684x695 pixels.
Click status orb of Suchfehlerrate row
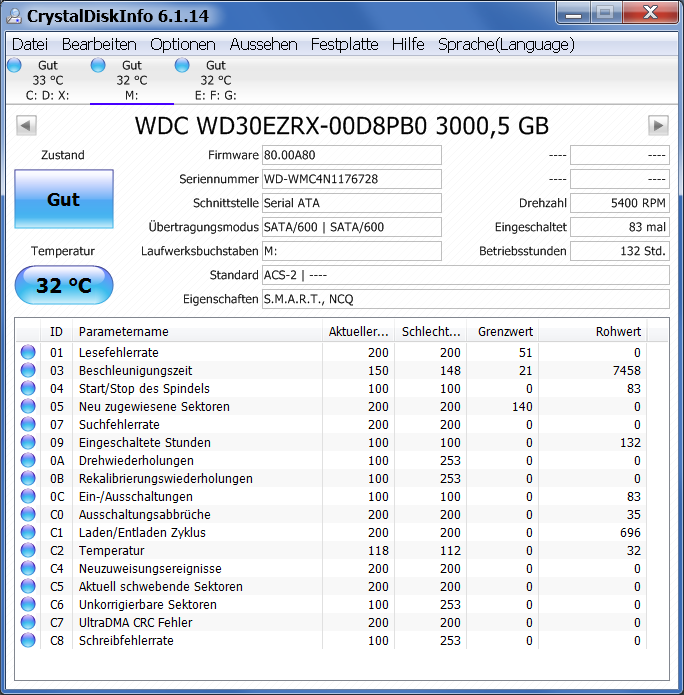(x=28, y=425)
